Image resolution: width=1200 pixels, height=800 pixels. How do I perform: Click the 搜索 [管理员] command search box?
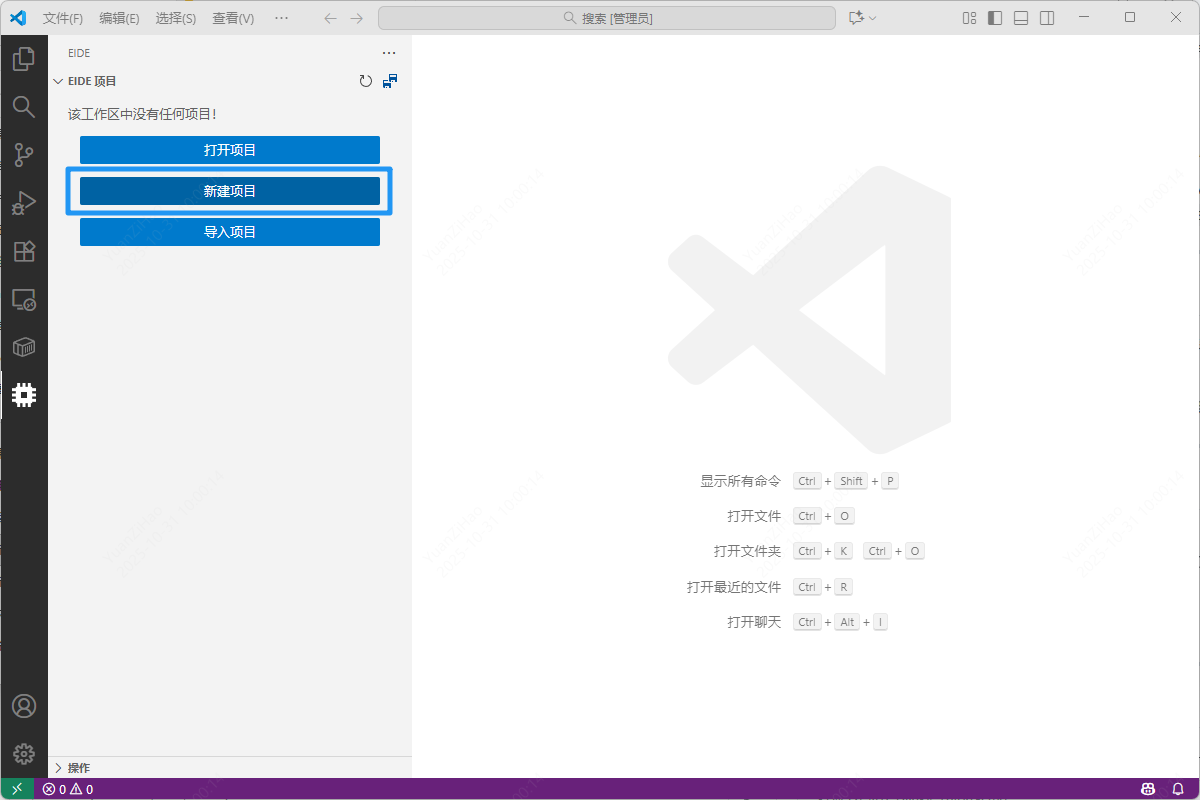click(x=607, y=18)
